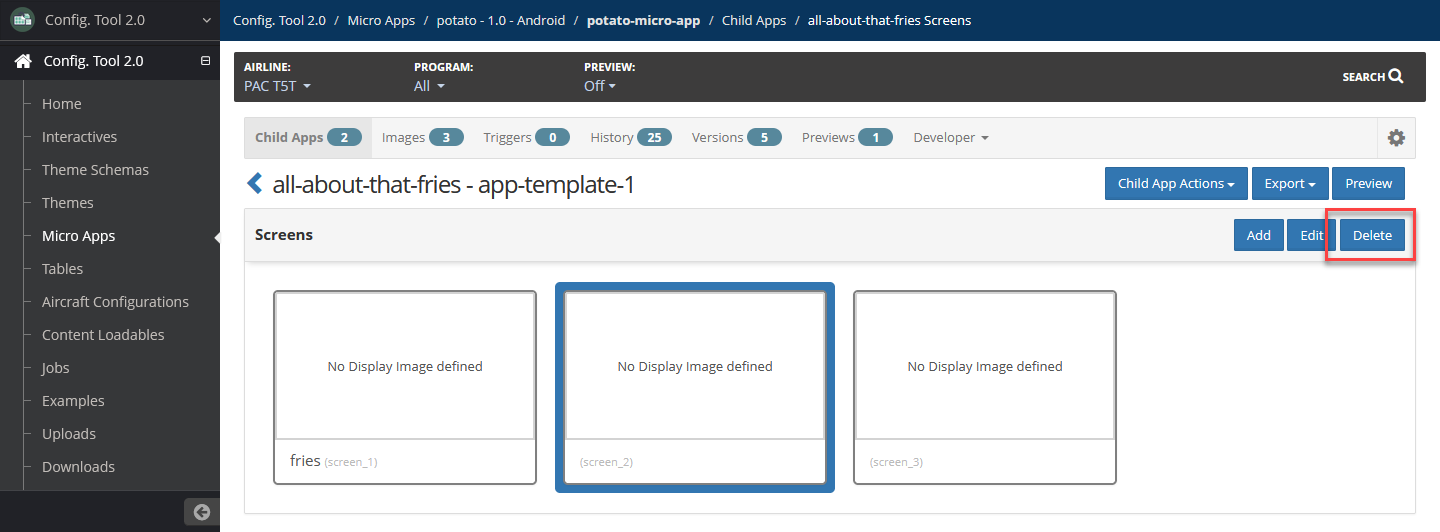The height and width of the screenshot is (532, 1440).
Task: Switch to the Images tab
Action: point(422,138)
